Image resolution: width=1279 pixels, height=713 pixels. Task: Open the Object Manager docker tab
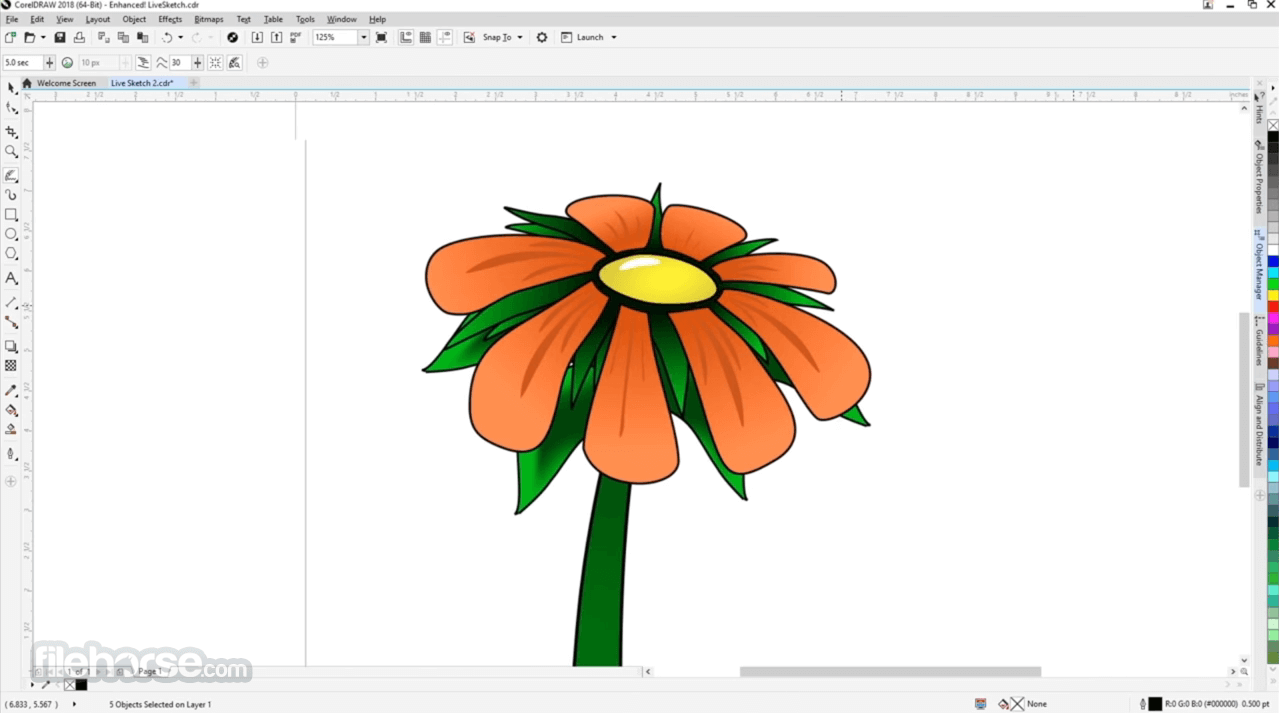(x=1259, y=268)
